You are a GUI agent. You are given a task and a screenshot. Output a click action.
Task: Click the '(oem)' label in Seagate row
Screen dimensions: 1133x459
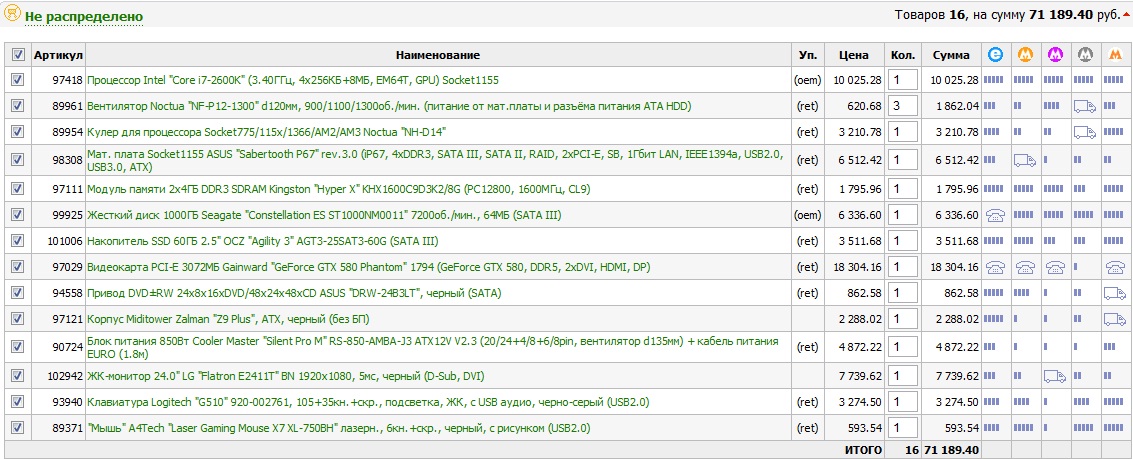pos(807,215)
